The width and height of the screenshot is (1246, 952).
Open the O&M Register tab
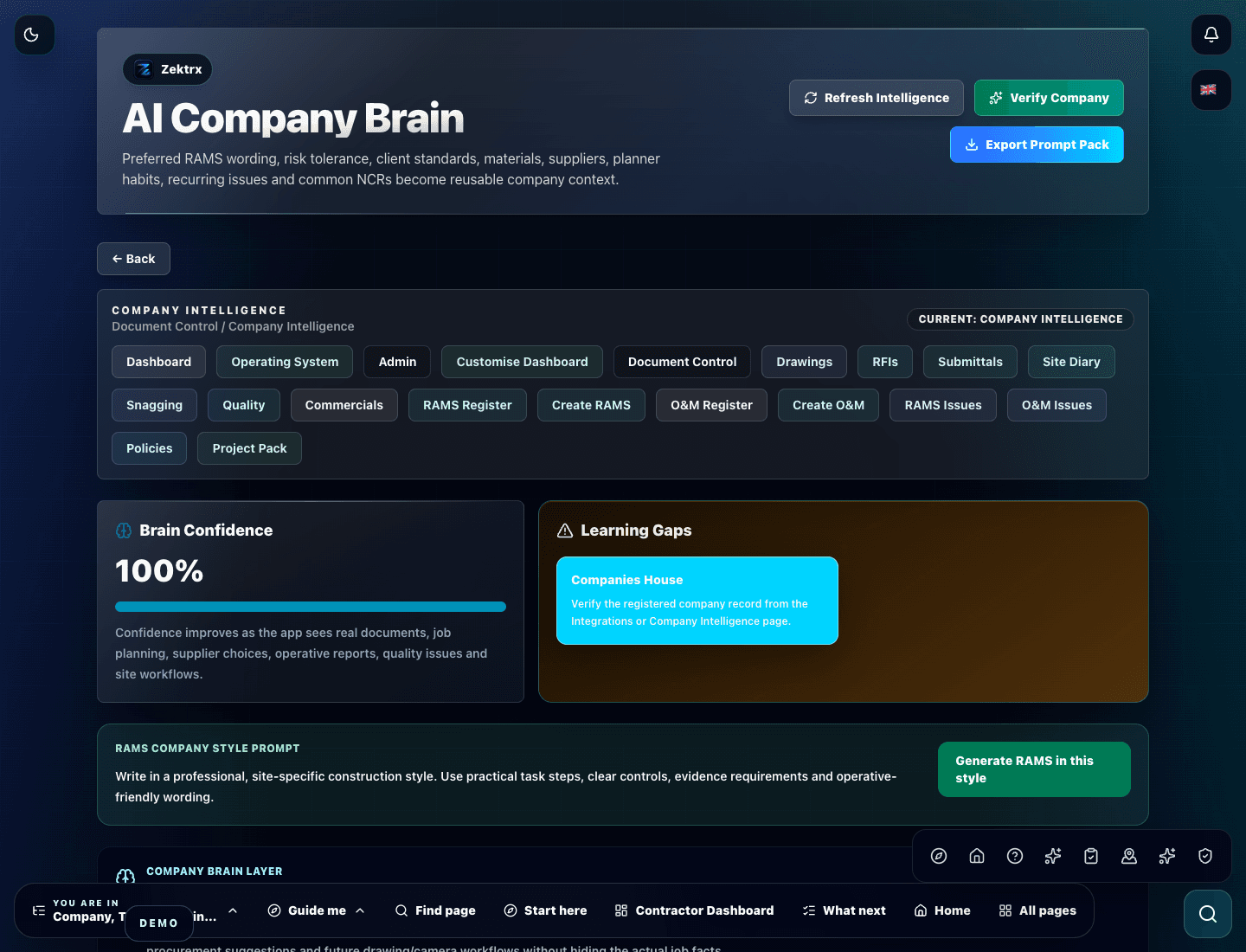click(711, 405)
